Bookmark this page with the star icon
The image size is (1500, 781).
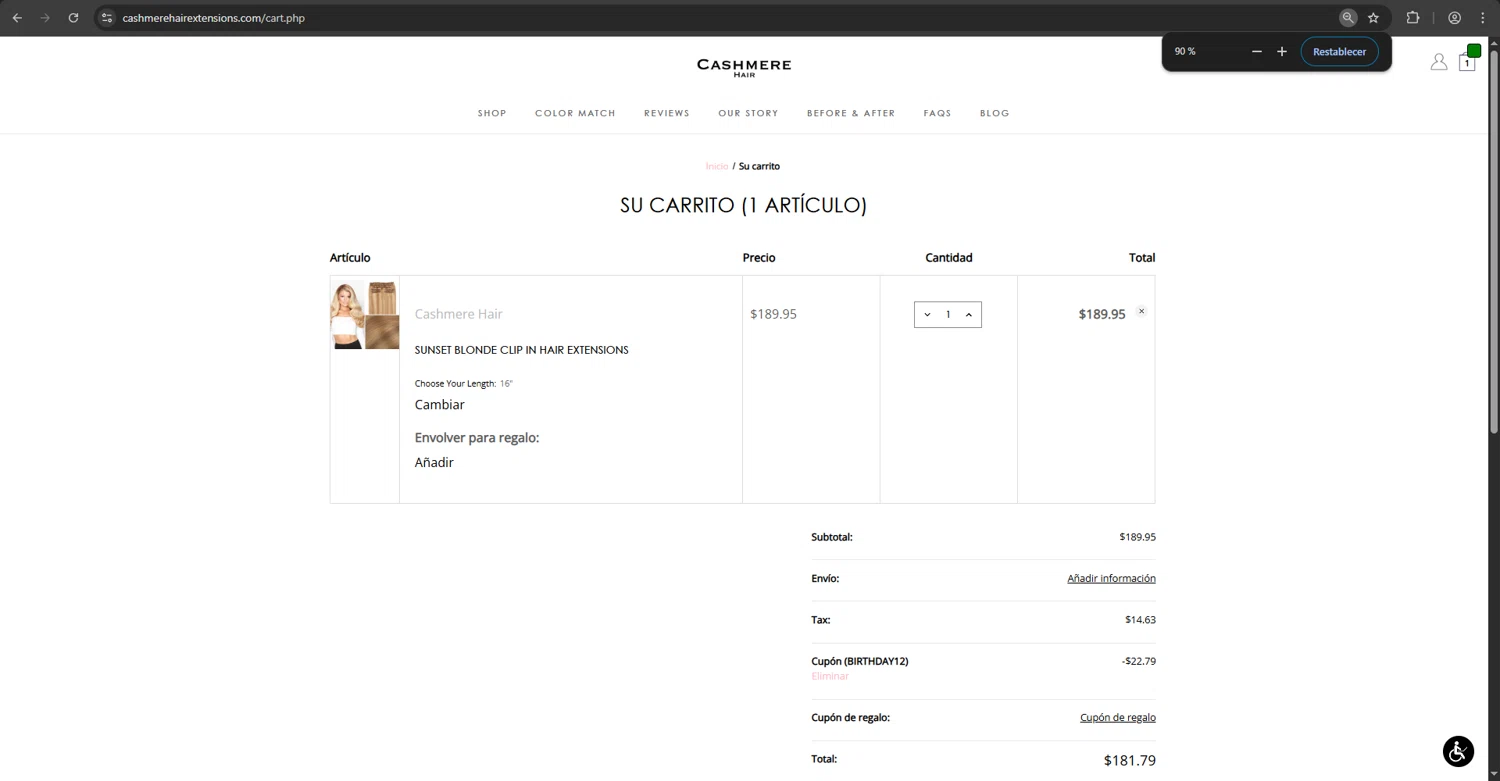(1373, 18)
